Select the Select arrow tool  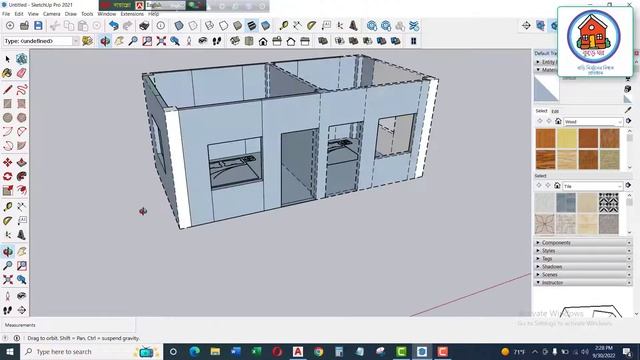(7, 59)
